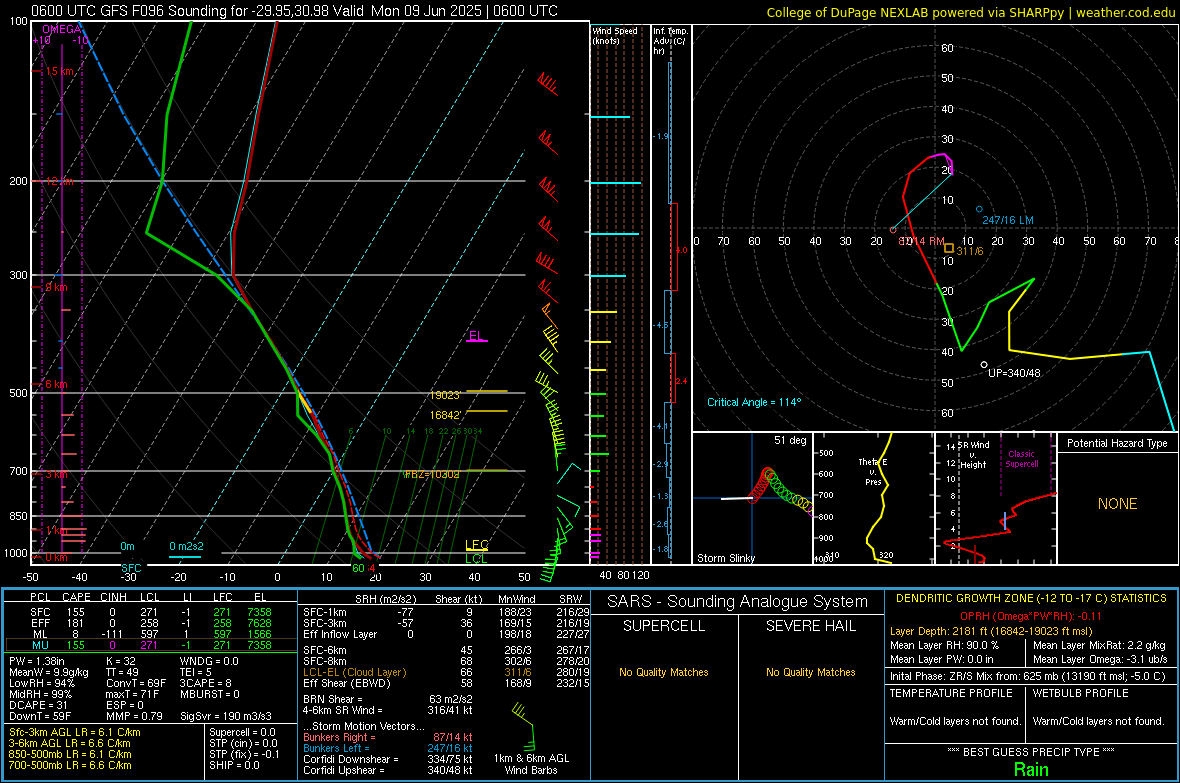Click the 3 km height marker

56,474
